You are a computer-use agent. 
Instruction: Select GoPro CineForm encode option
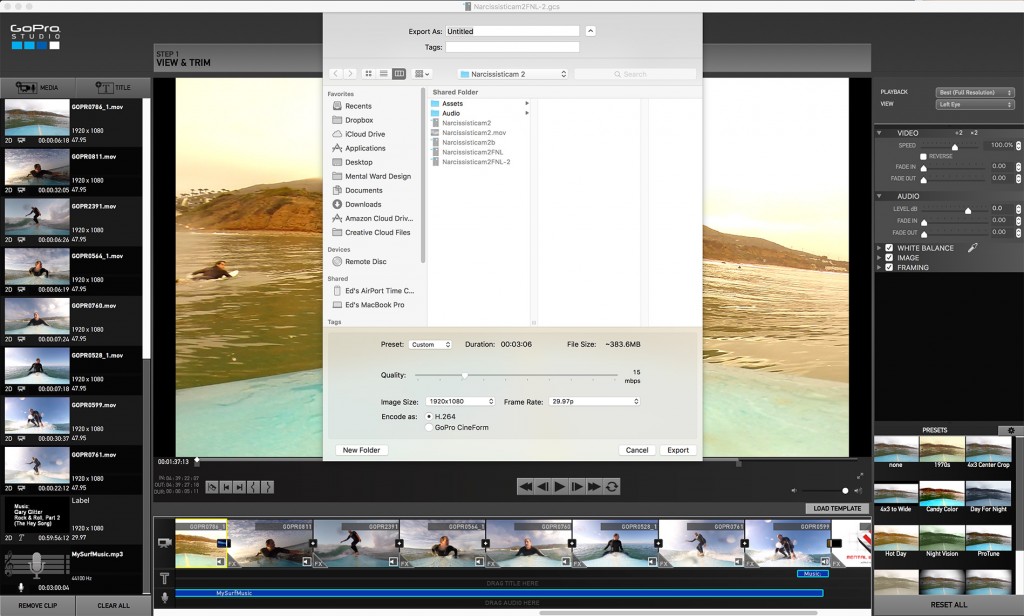click(x=429, y=427)
